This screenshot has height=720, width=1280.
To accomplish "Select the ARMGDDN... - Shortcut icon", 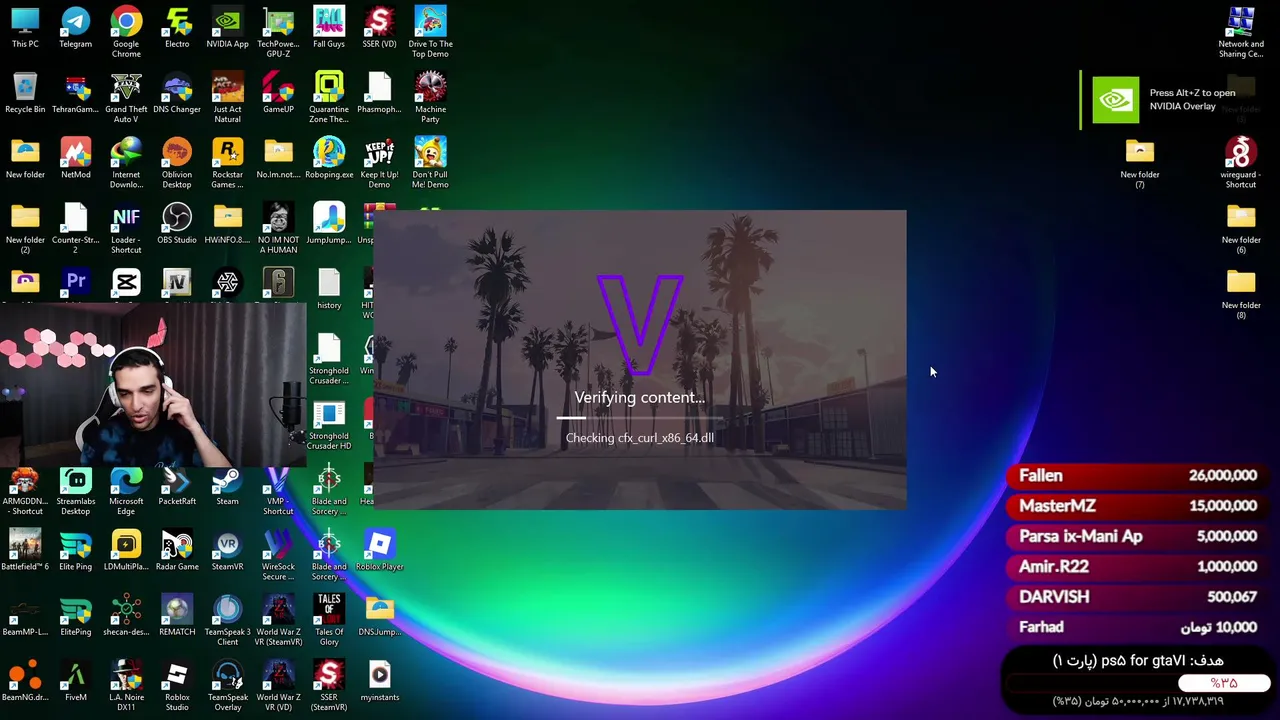I will (25, 489).
